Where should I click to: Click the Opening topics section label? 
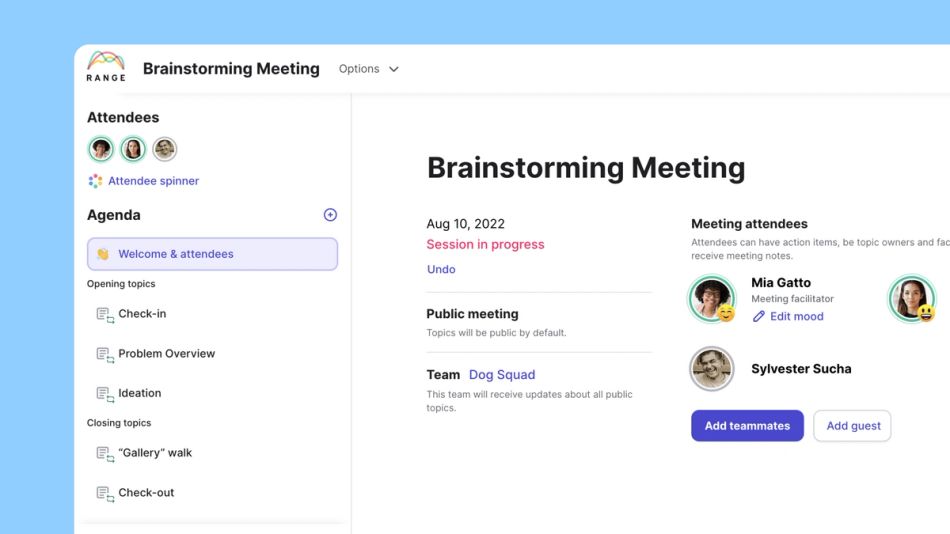coord(121,284)
